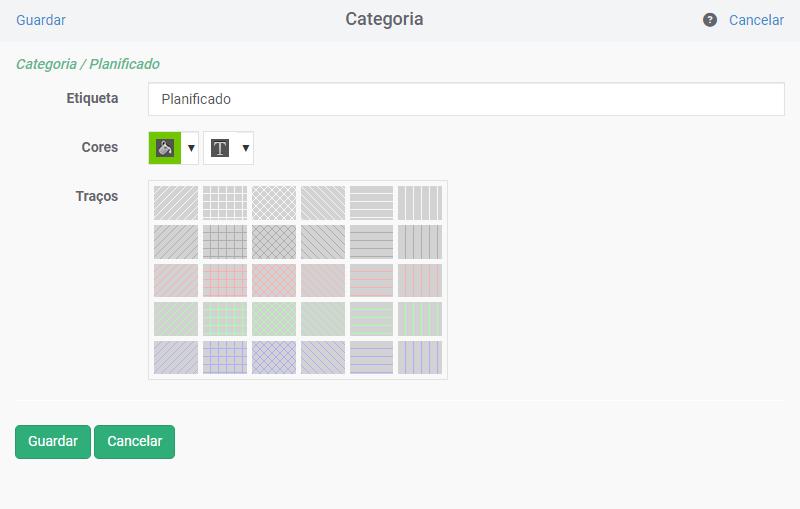Select white diagonal stripes pattern
The image size is (800, 509).
click(176, 203)
